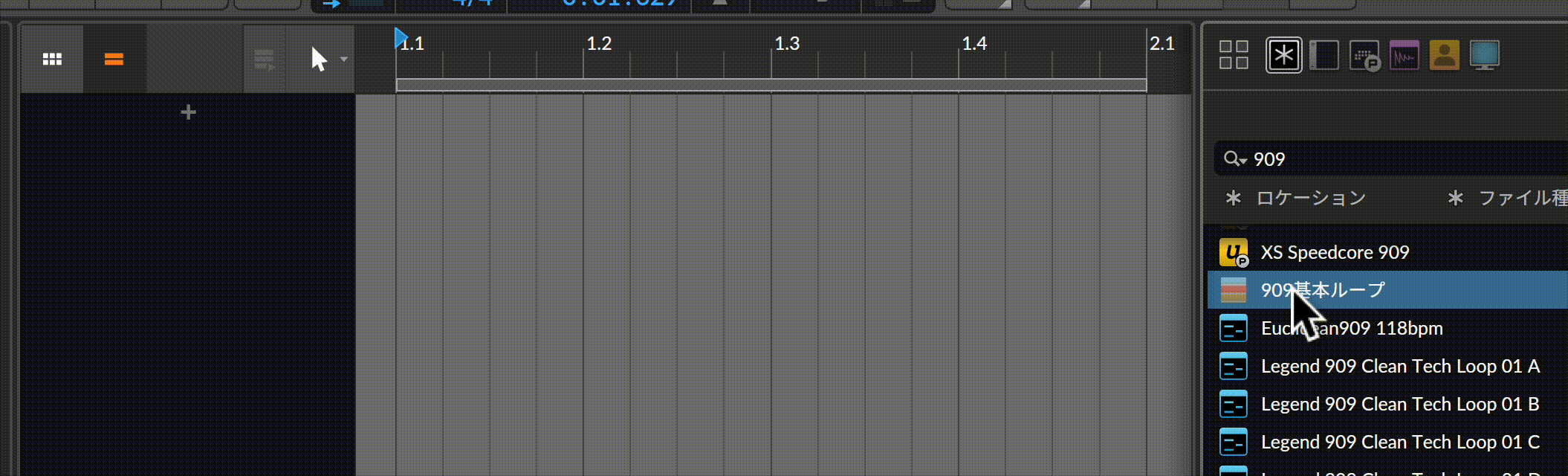Add a new track with plus icon

[x=188, y=112]
